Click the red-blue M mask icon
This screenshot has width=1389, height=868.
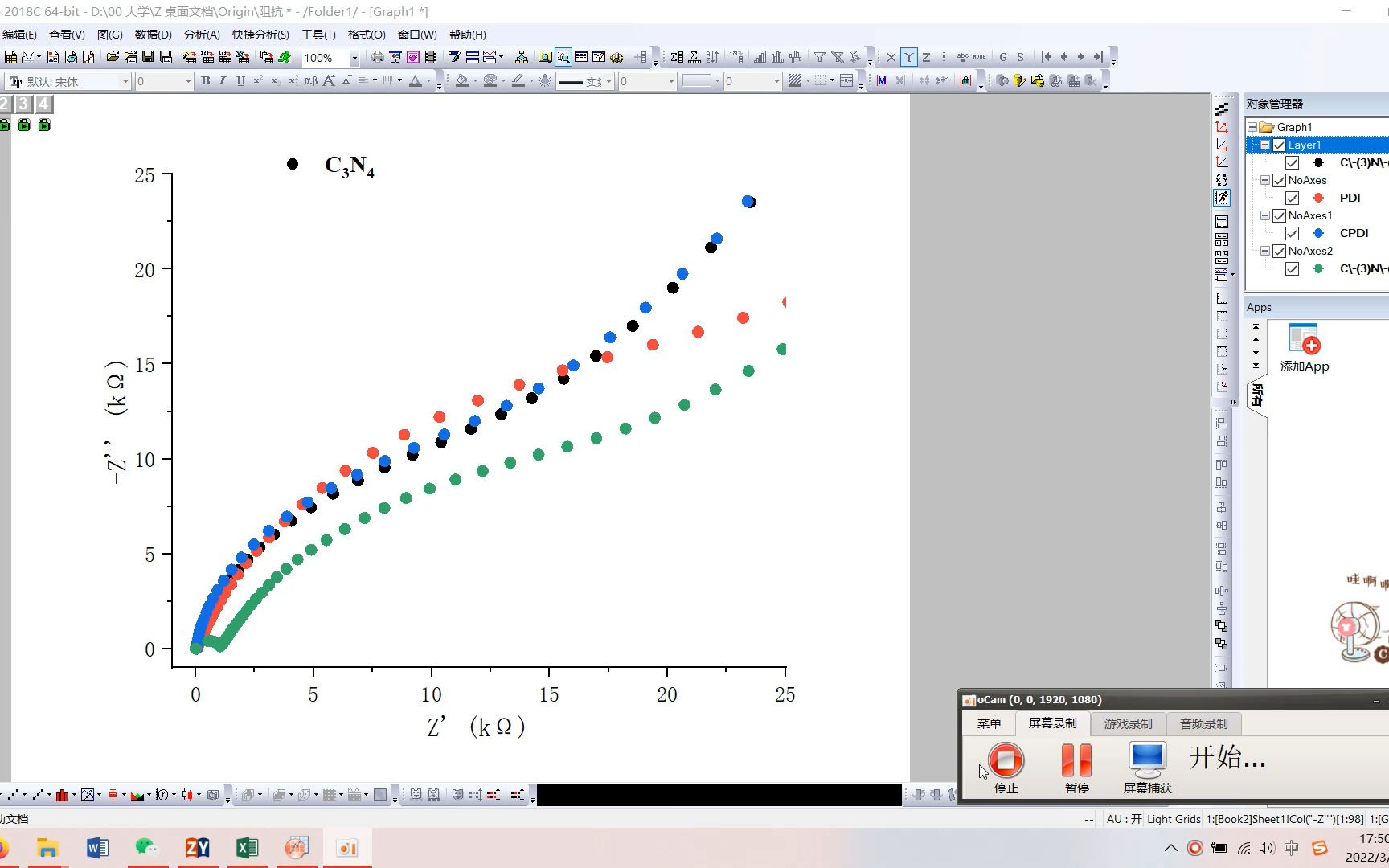click(882, 81)
